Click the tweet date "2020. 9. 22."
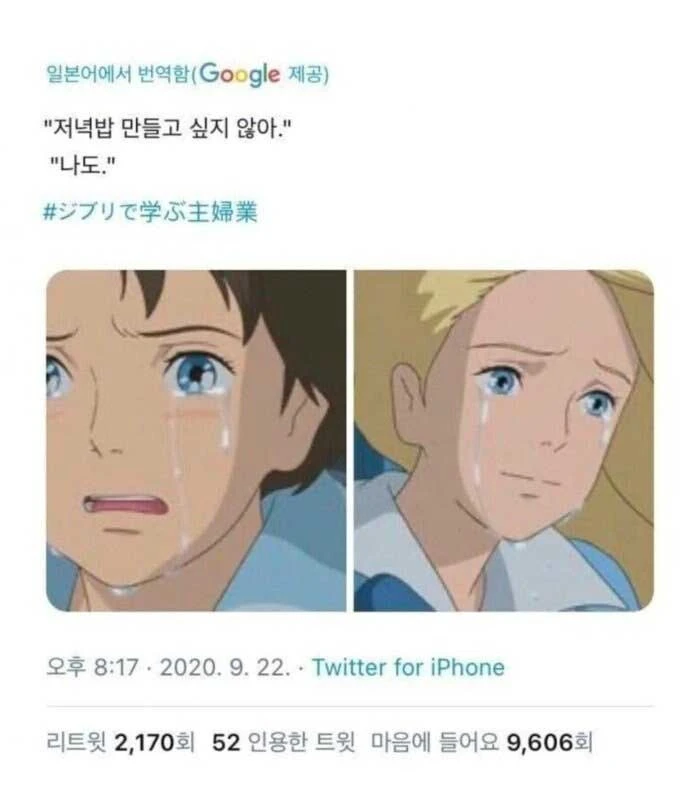The image size is (684, 799). pos(225,667)
